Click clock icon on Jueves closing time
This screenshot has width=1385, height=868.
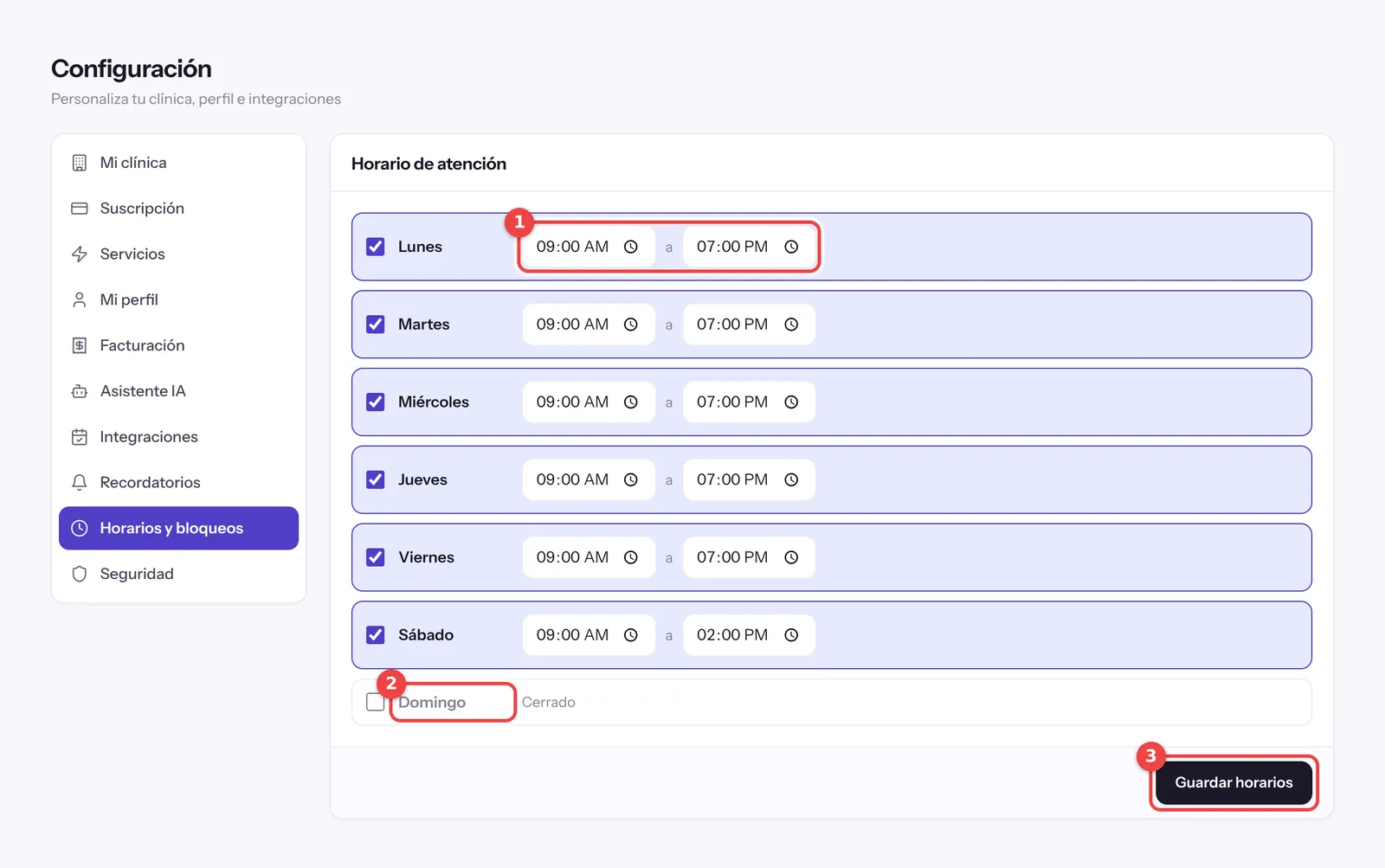pos(791,479)
